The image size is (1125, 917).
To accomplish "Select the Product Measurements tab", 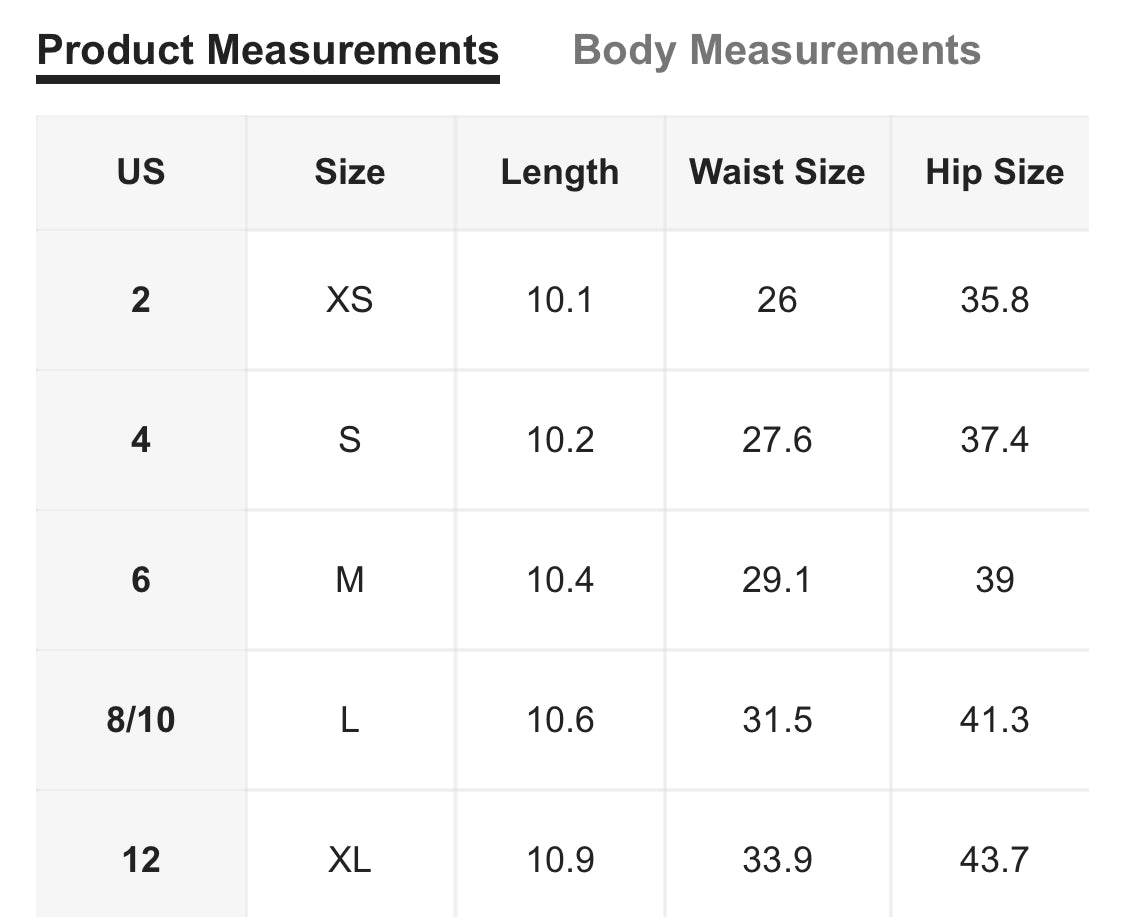I will click(267, 50).
